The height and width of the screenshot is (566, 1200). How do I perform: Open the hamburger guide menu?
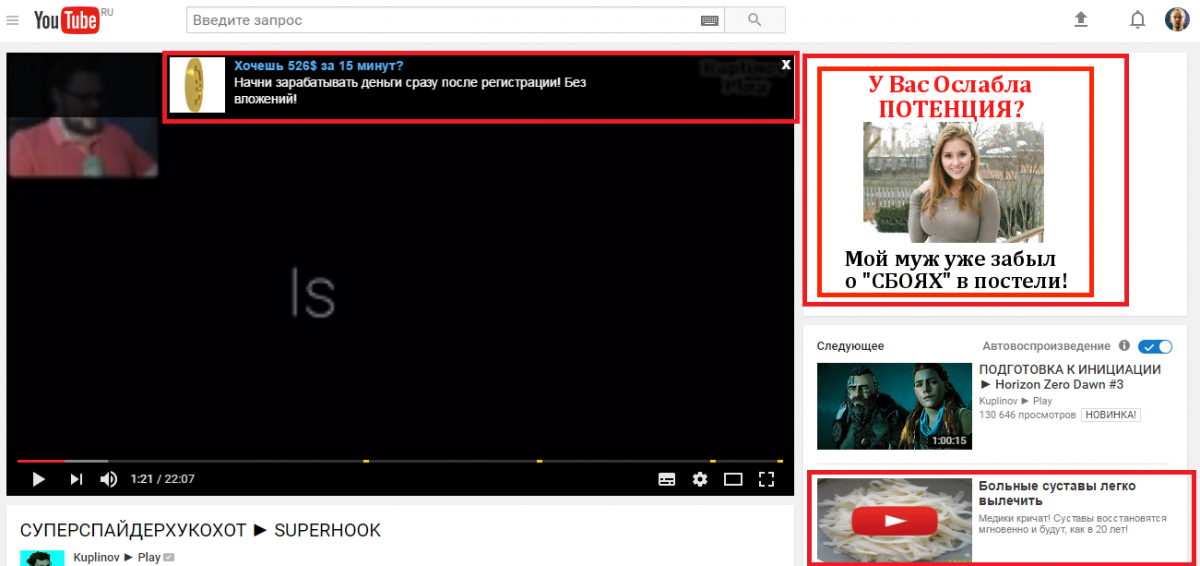[x=12, y=20]
